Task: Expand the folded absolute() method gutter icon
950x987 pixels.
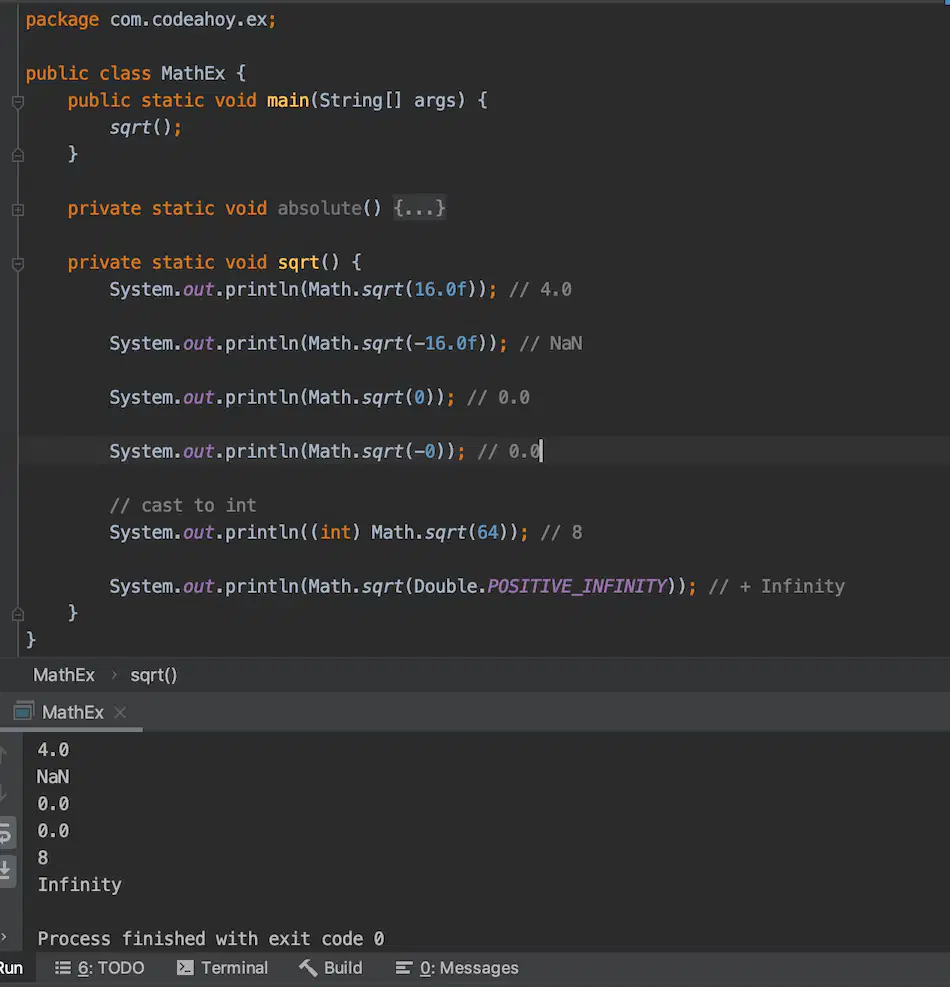Action: (18, 210)
